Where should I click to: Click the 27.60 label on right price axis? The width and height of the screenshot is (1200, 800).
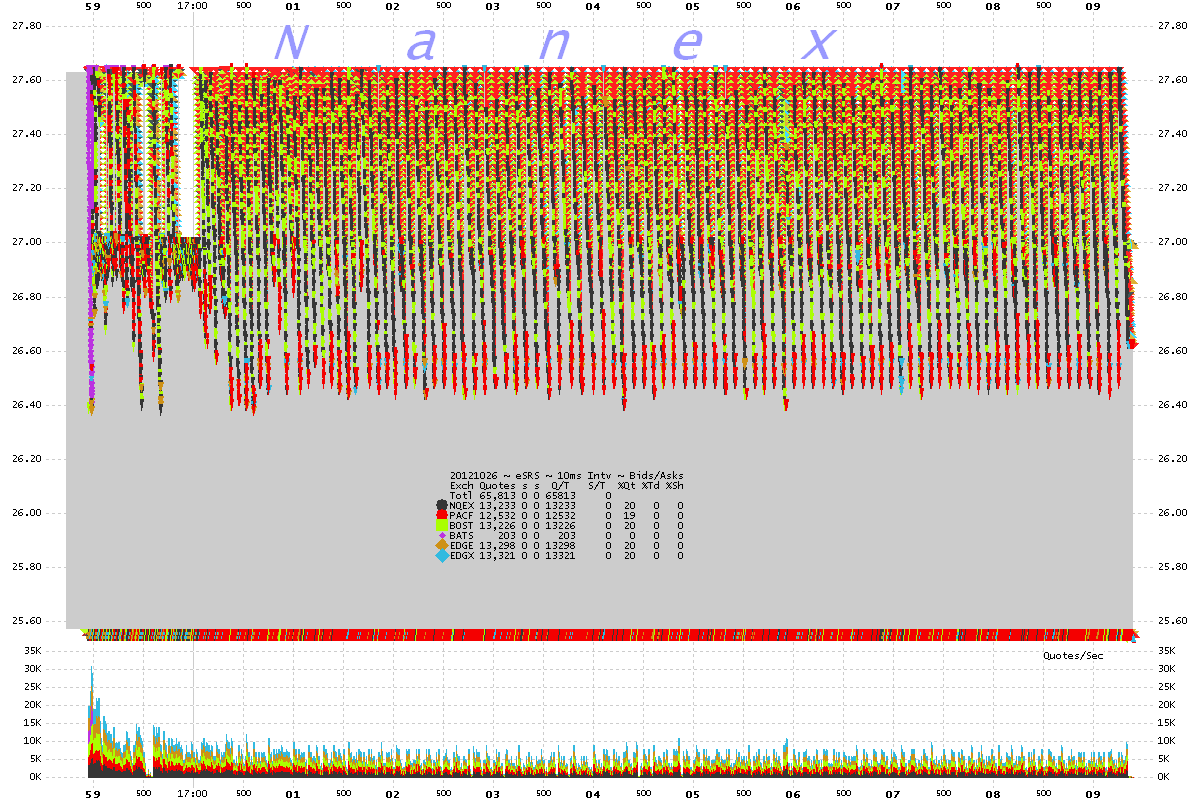1171,79
